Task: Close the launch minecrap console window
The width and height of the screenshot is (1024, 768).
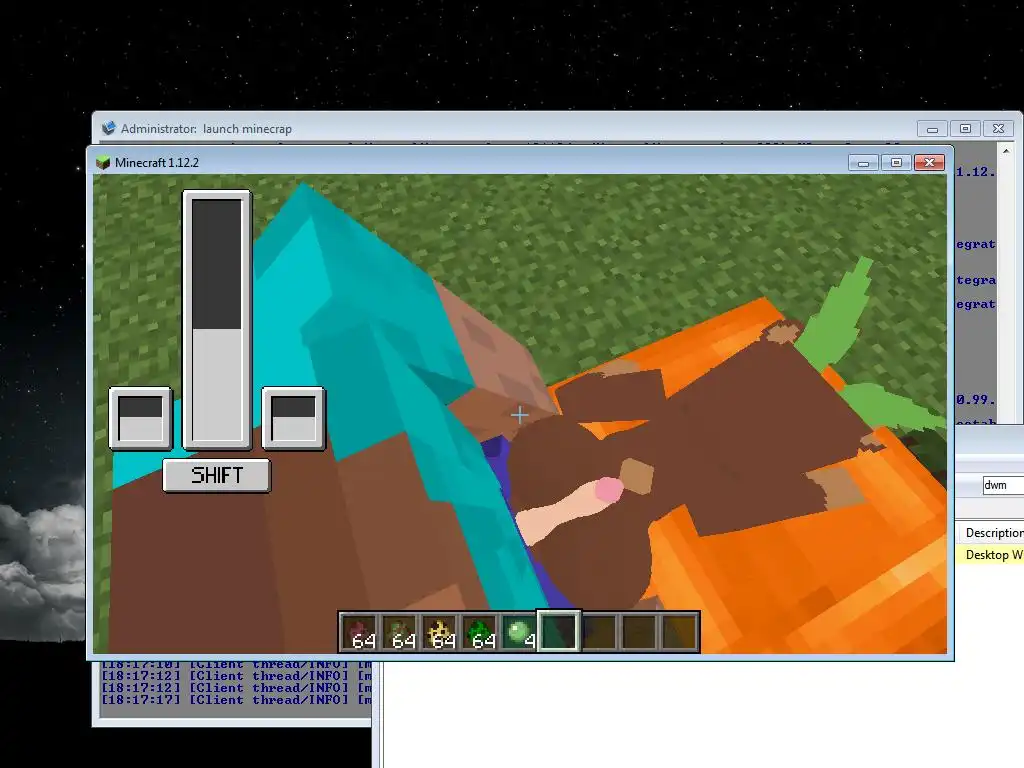Action: point(999,129)
